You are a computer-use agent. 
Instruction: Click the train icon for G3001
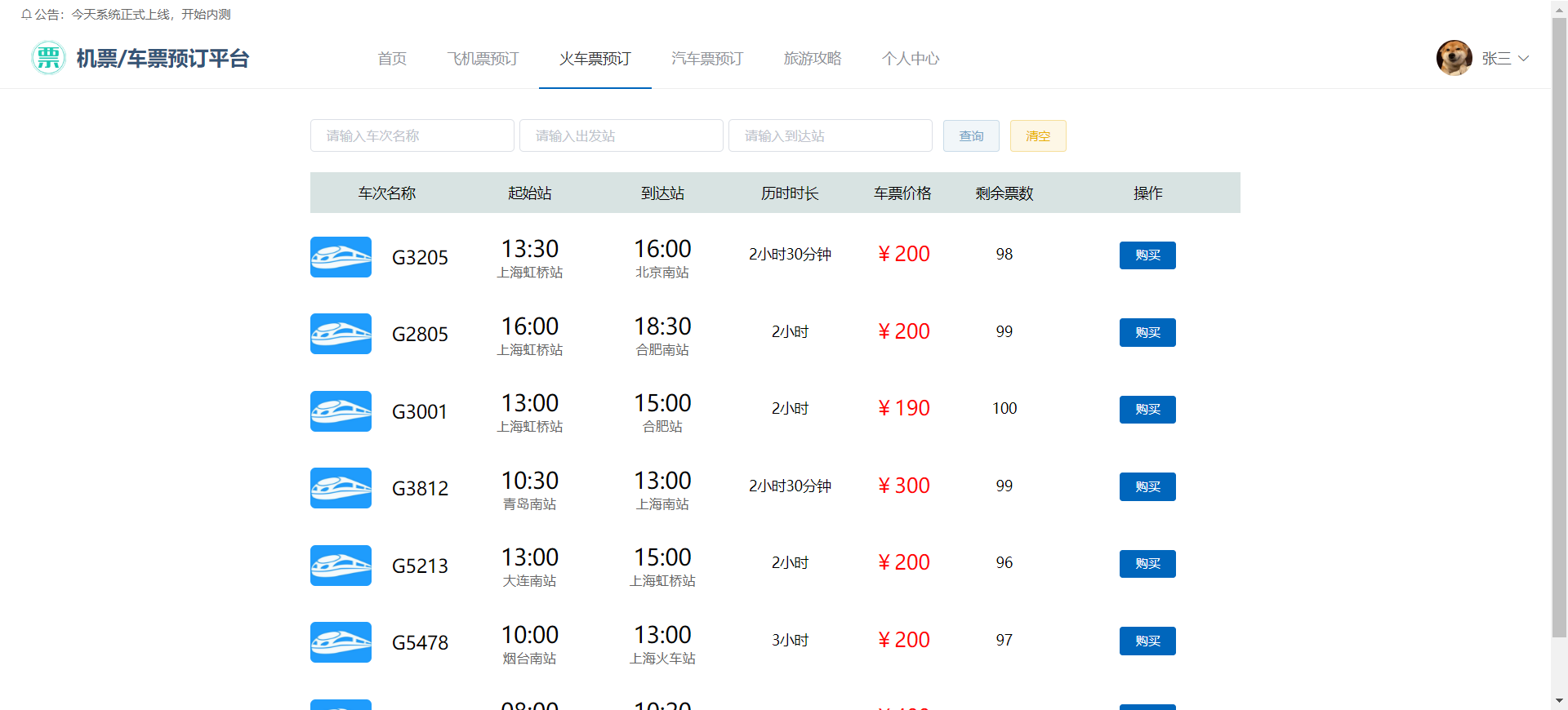click(x=341, y=411)
